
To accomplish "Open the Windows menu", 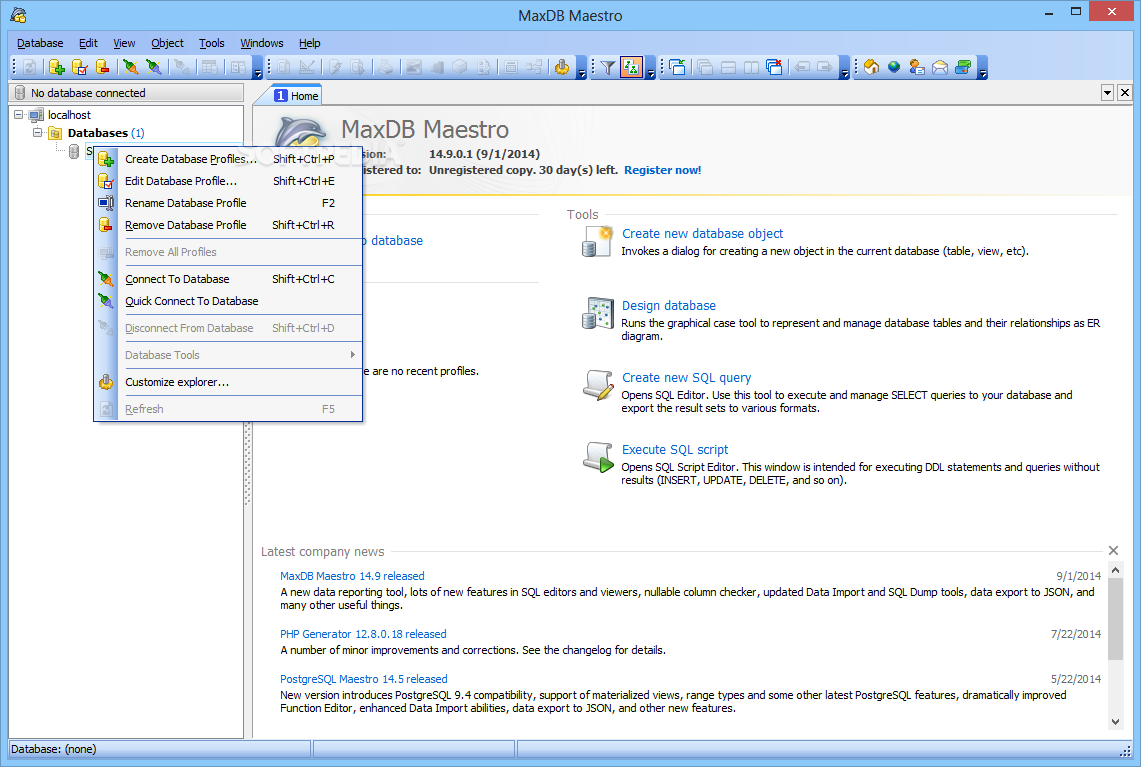I will click(x=262, y=43).
